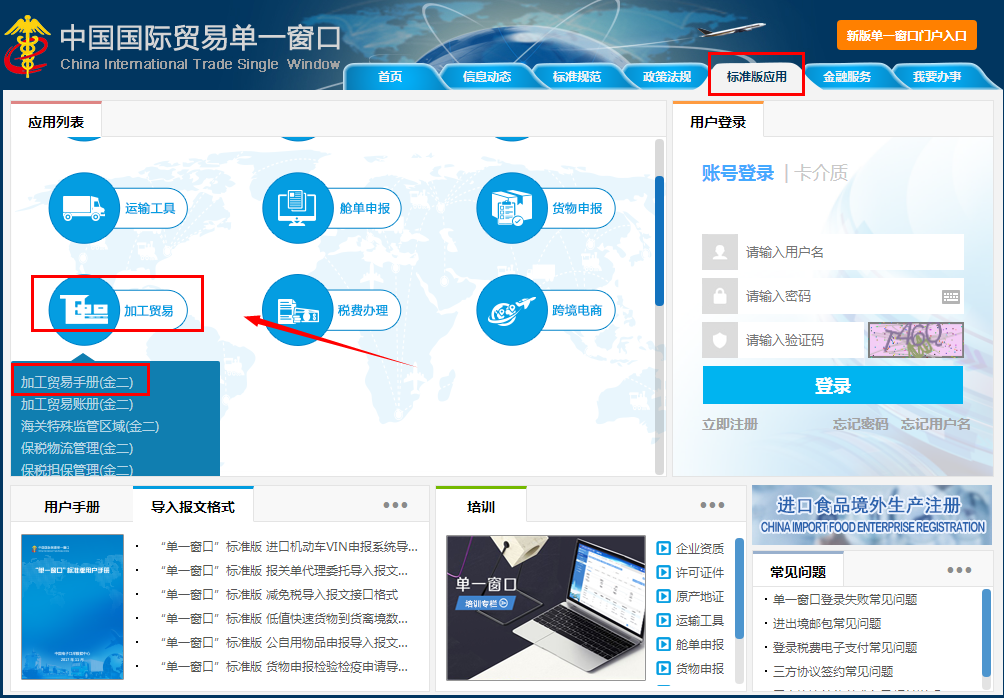Screen dimensions: 1004x698
Task: Switch to the 标准版应用 navigation tab
Action: 756,76
